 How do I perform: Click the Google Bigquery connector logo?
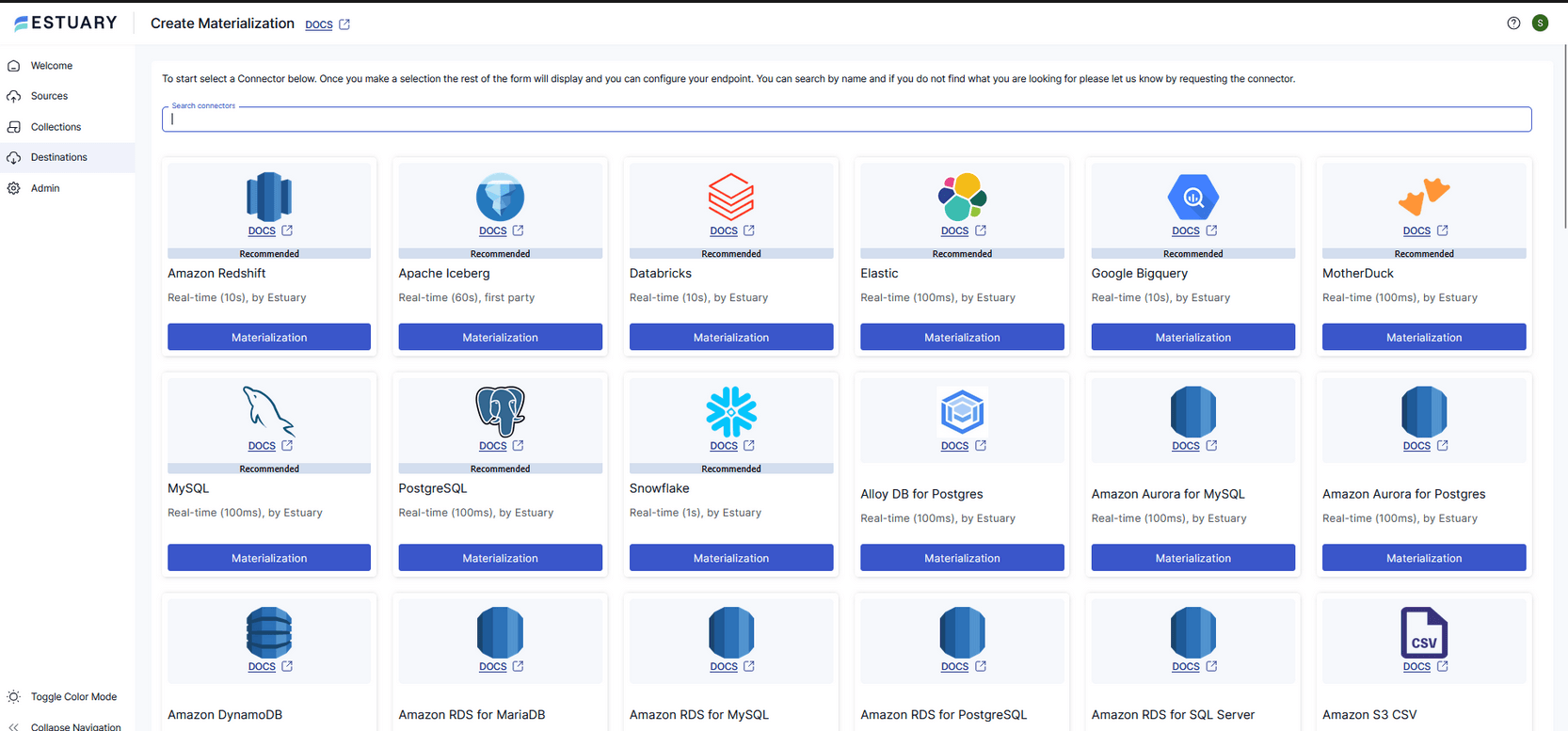pyautogui.click(x=1193, y=197)
